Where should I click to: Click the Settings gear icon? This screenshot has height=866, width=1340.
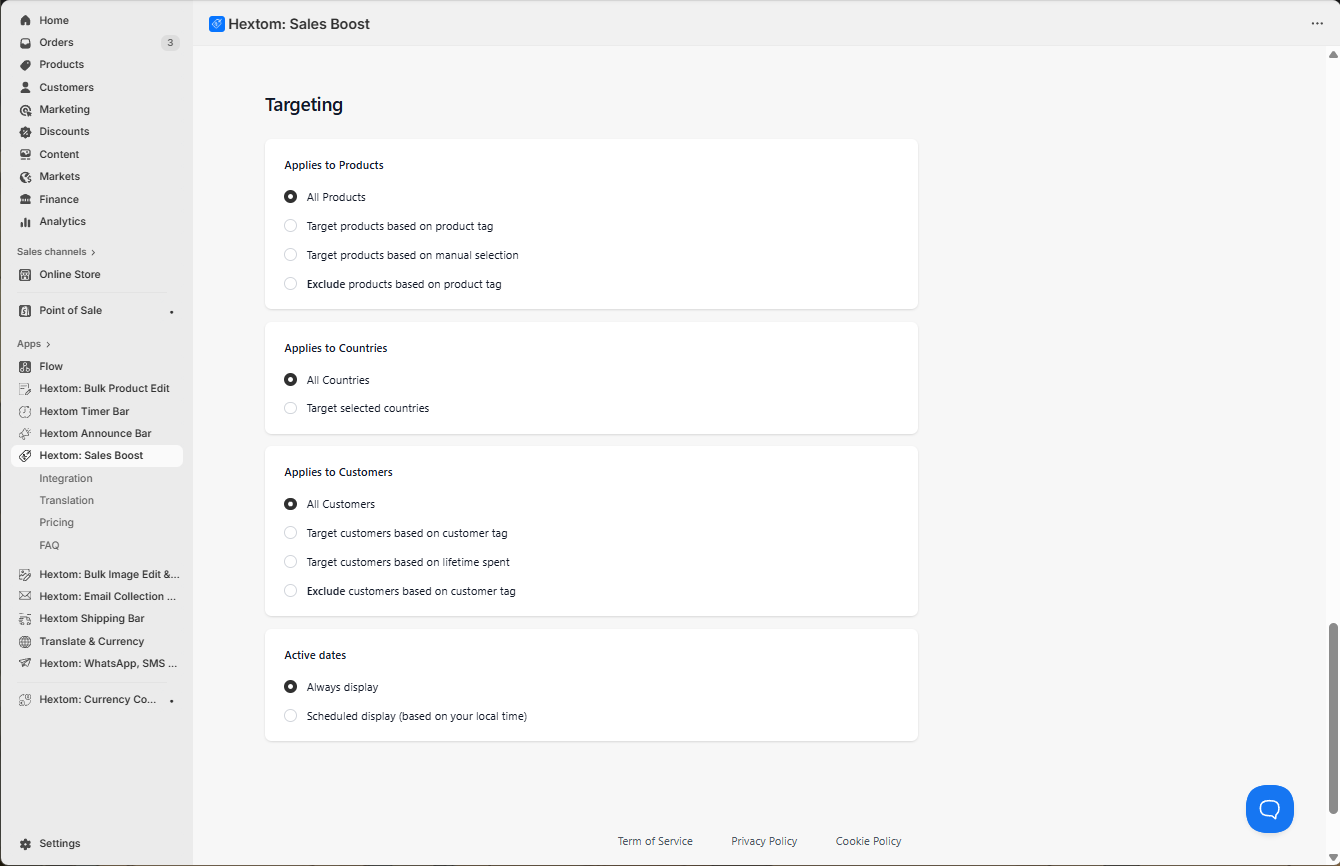pyautogui.click(x=26, y=844)
